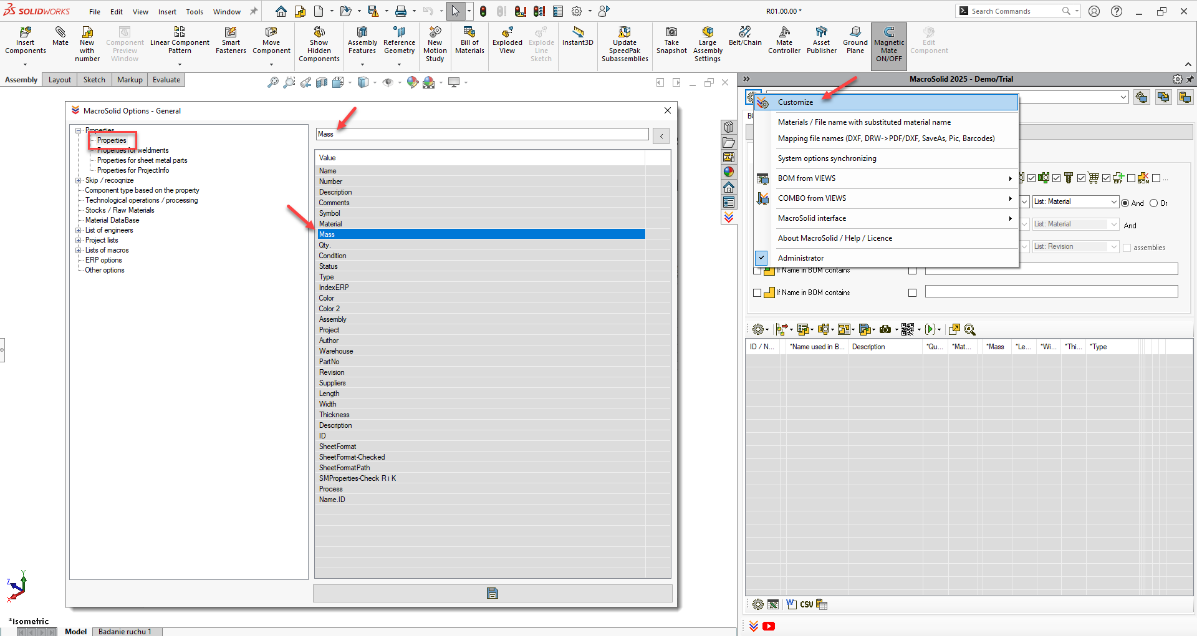Open the Asset Publisher
The width and height of the screenshot is (1197, 638).
coord(821,40)
